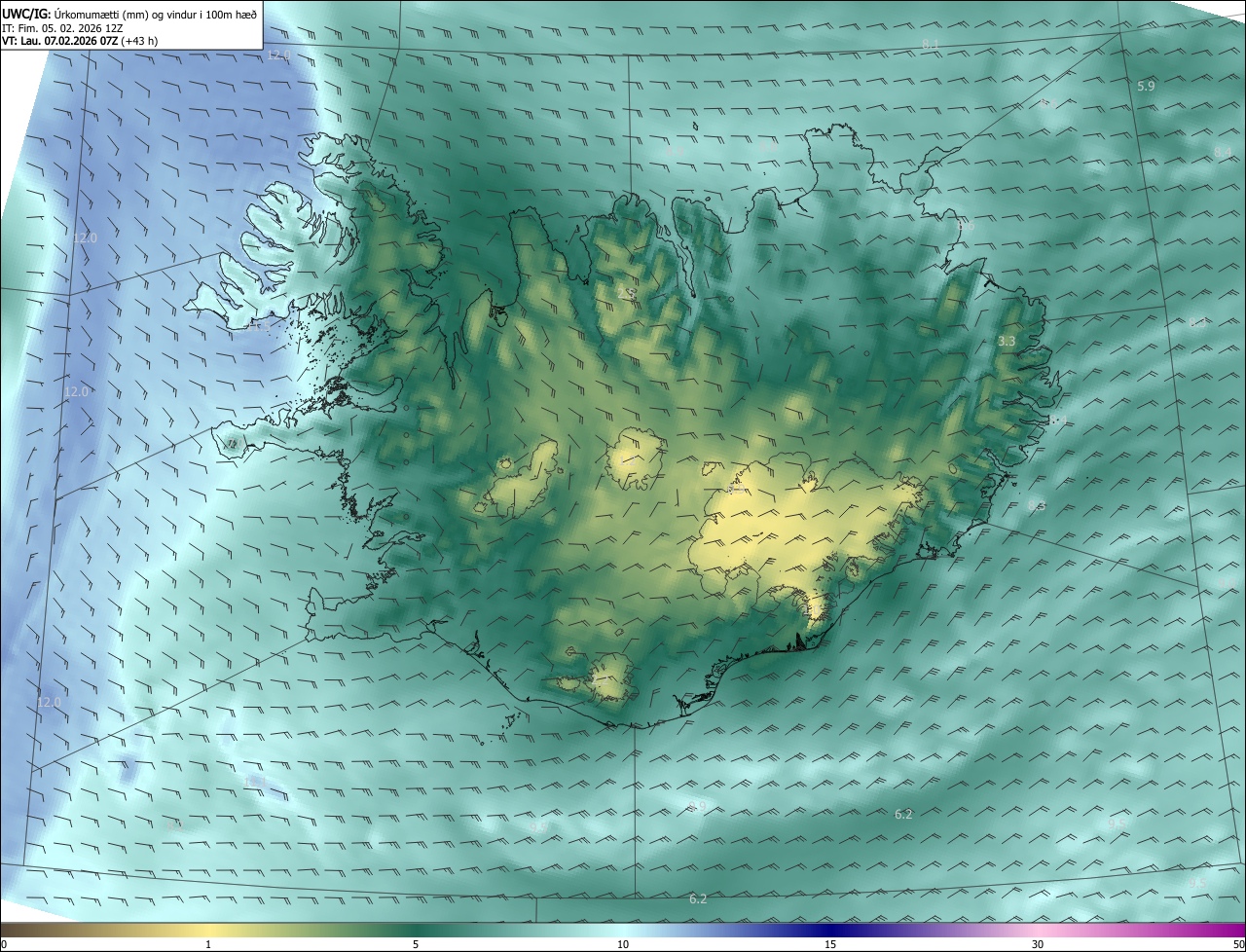Click the 50 tick label on the colour scale
Viewport: 1246px width, 952px height.
pos(1238,944)
